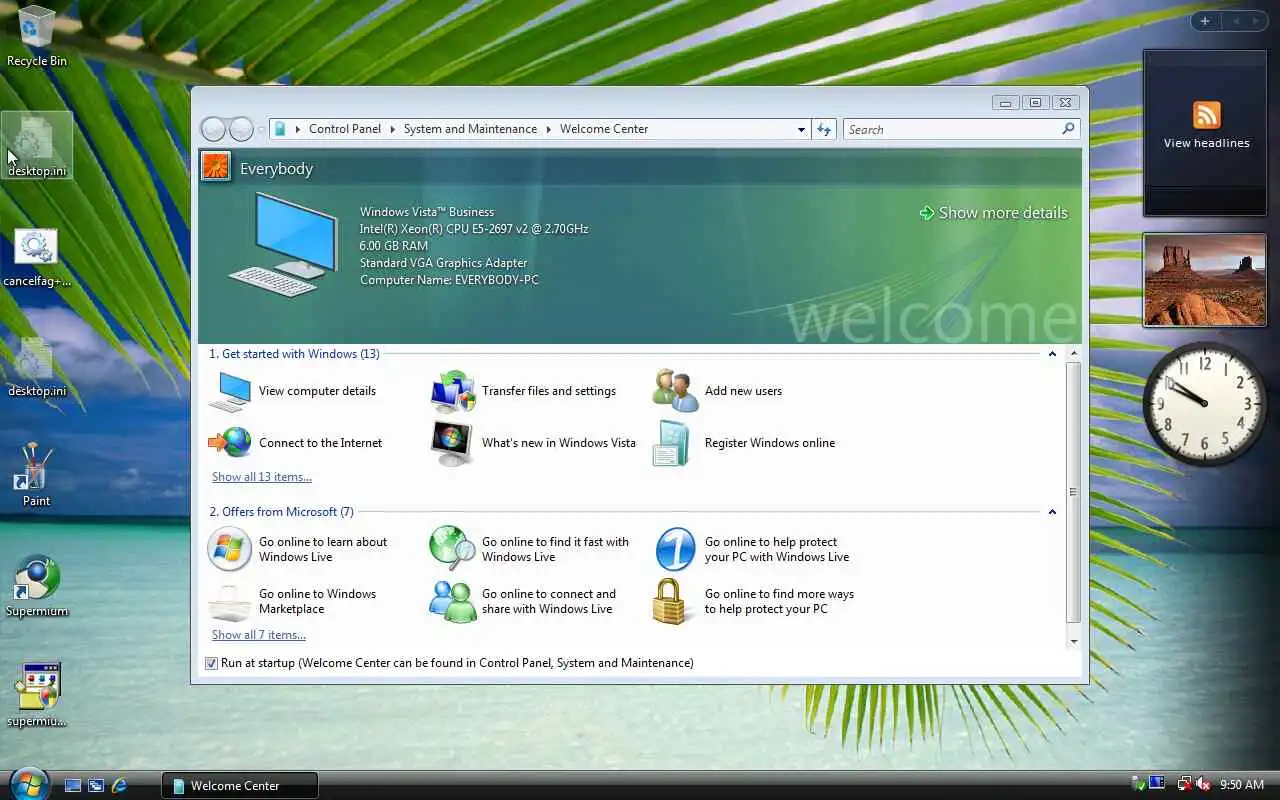Click the View headlines RSS feed icon
1280x800 pixels.
coord(1206,114)
